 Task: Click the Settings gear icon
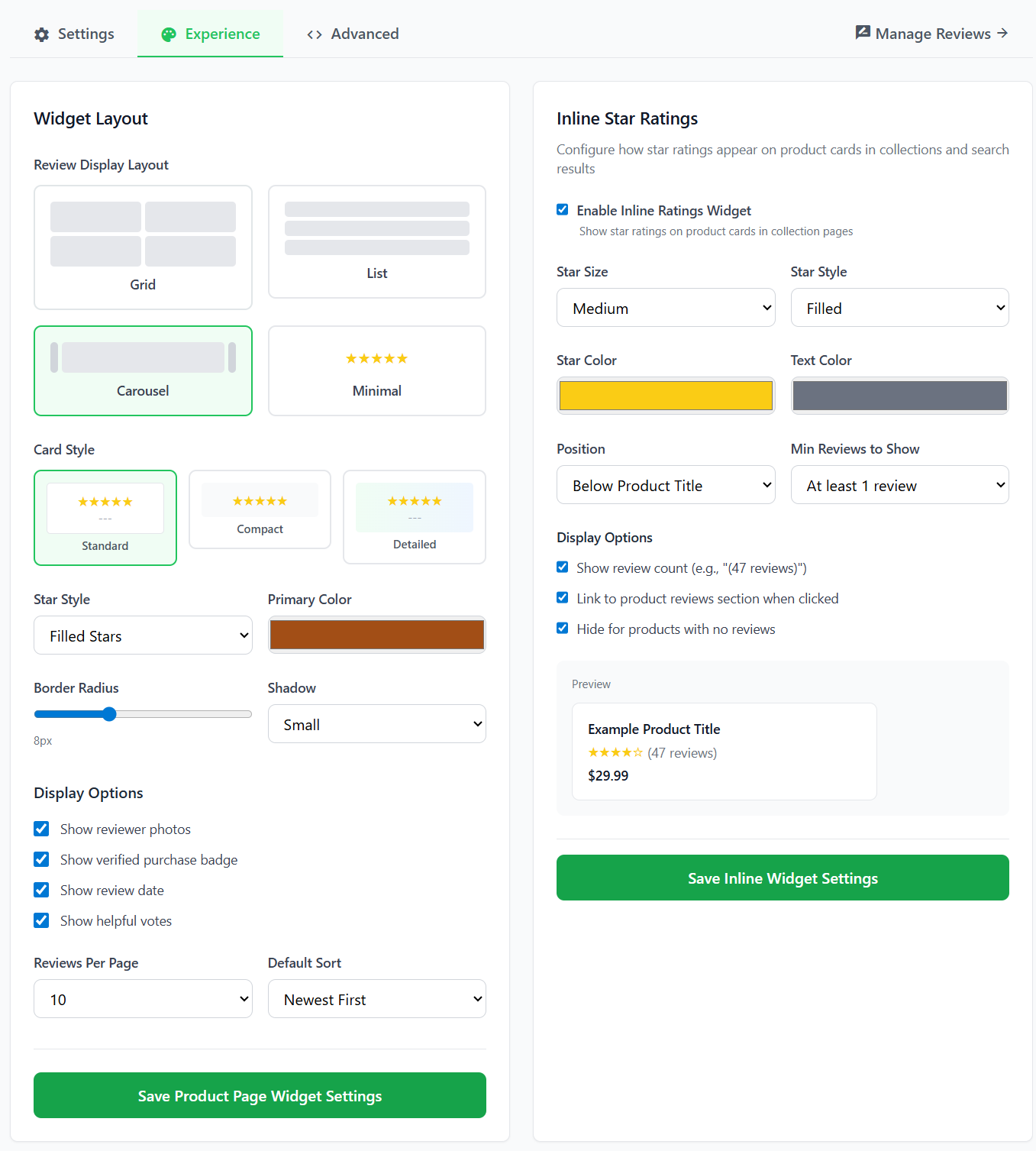[x=42, y=34]
